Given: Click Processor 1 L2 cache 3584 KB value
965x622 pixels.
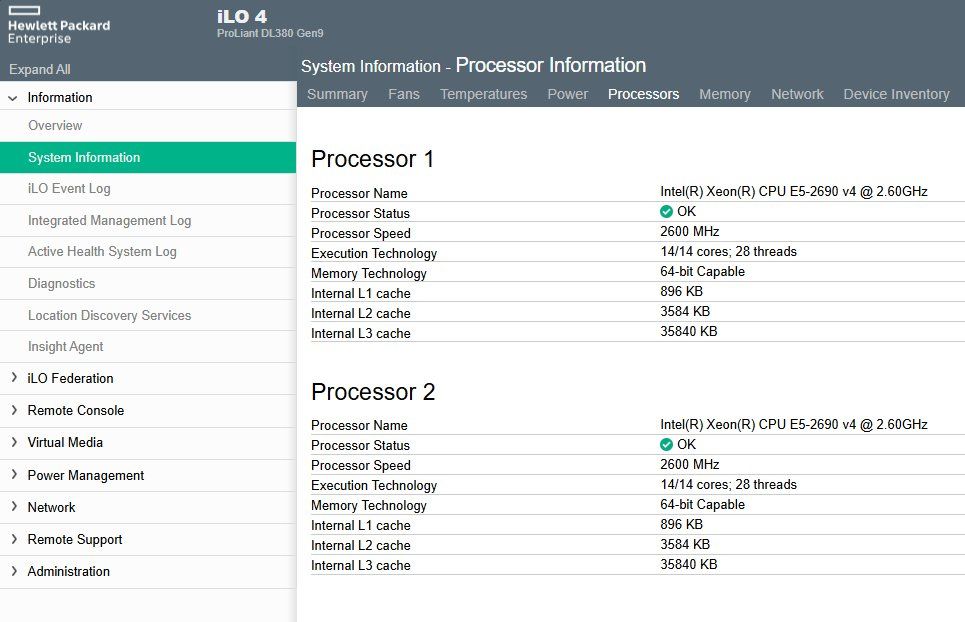Looking at the screenshot, I should coord(685,311).
